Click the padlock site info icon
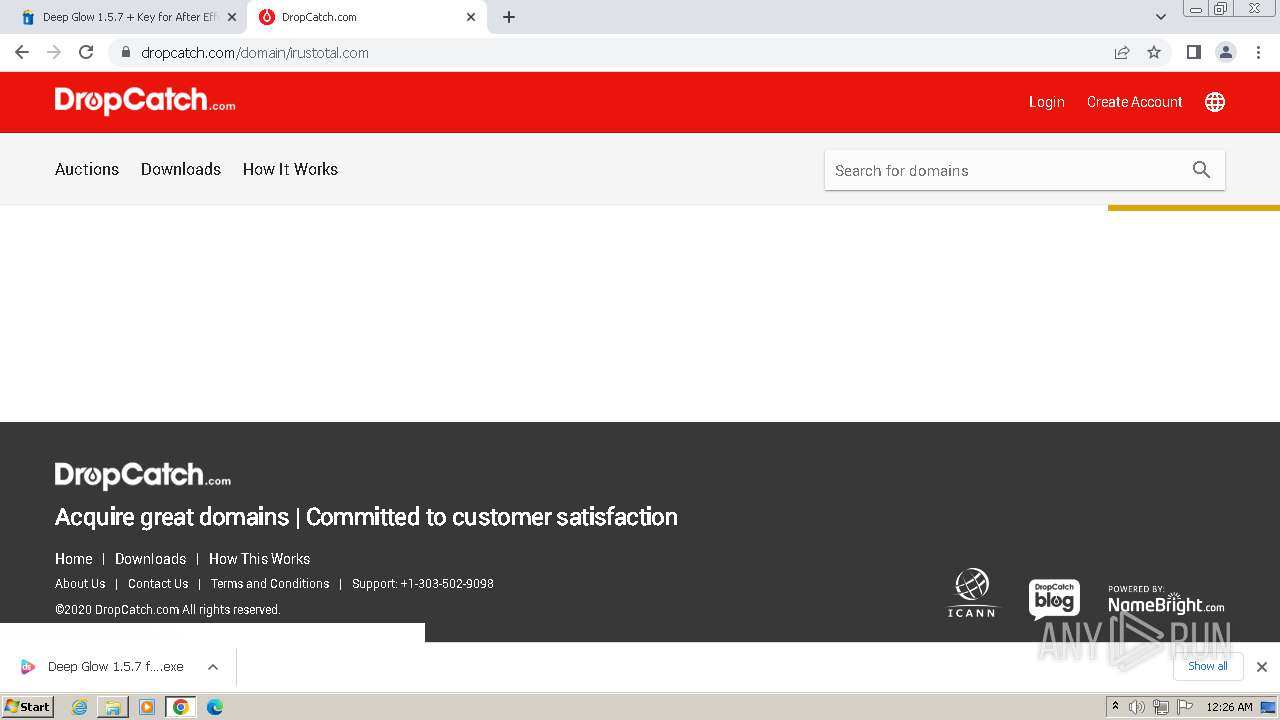This screenshot has height=720, width=1280. click(x=125, y=52)
